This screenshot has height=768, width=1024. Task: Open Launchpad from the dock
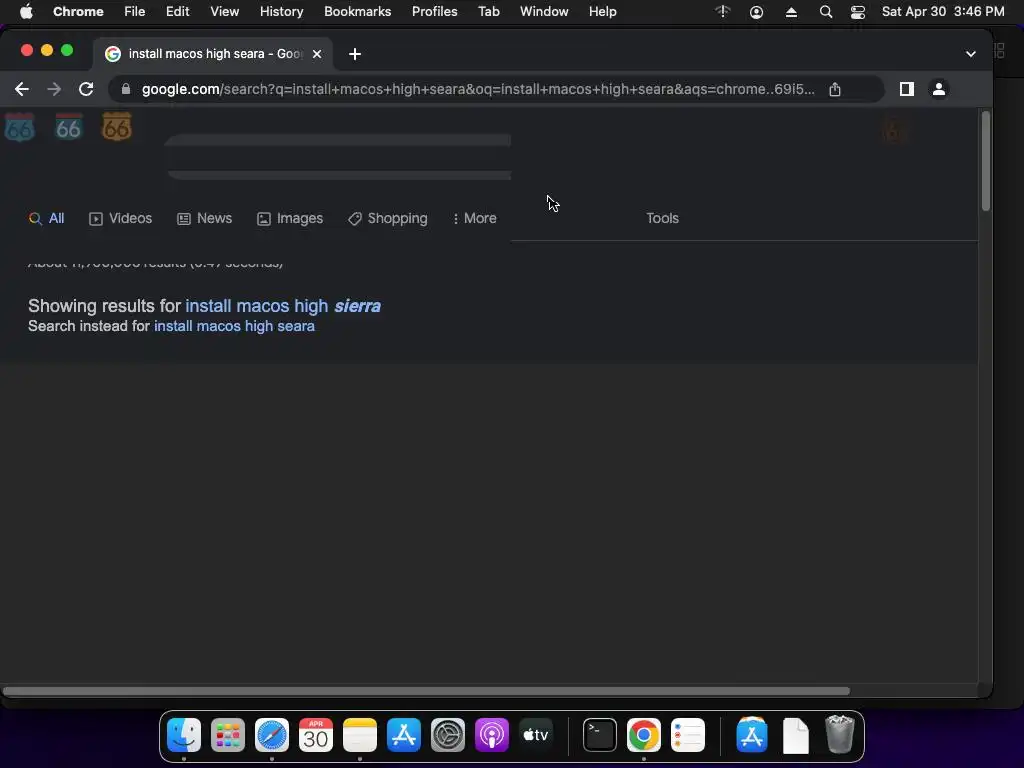227,735
